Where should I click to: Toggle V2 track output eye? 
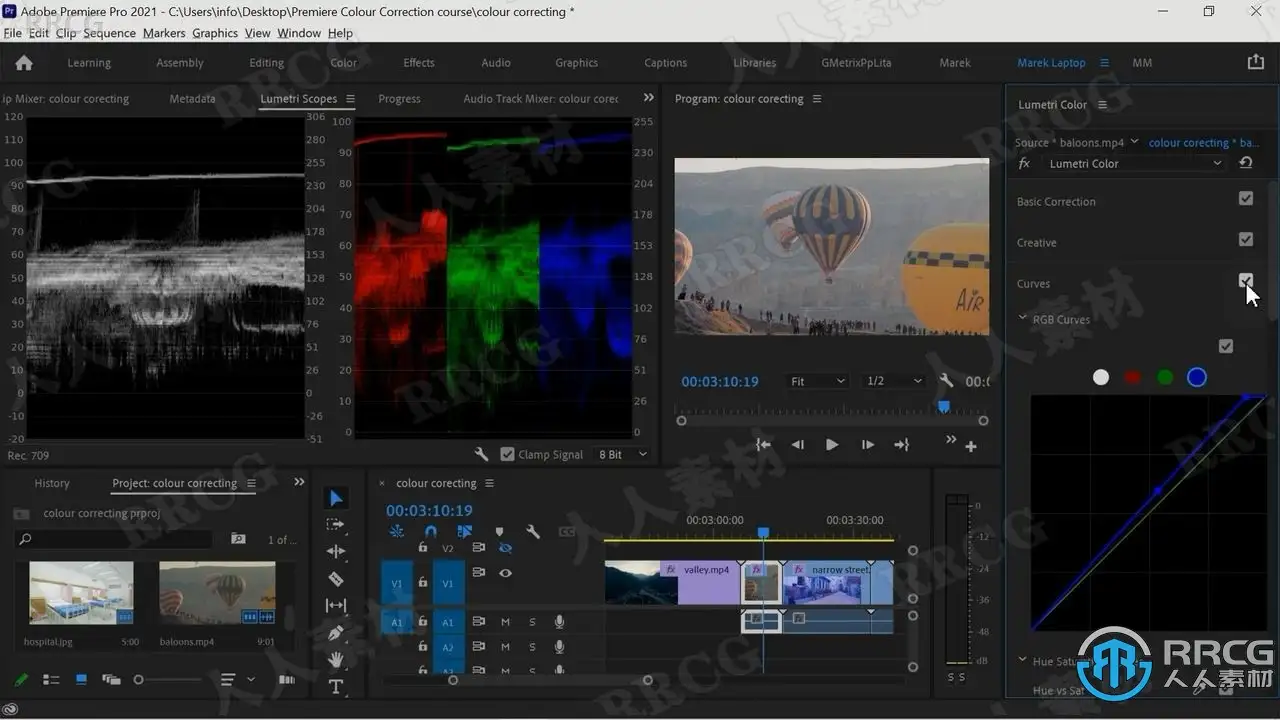pyautogui.click(x=506, y=548)
